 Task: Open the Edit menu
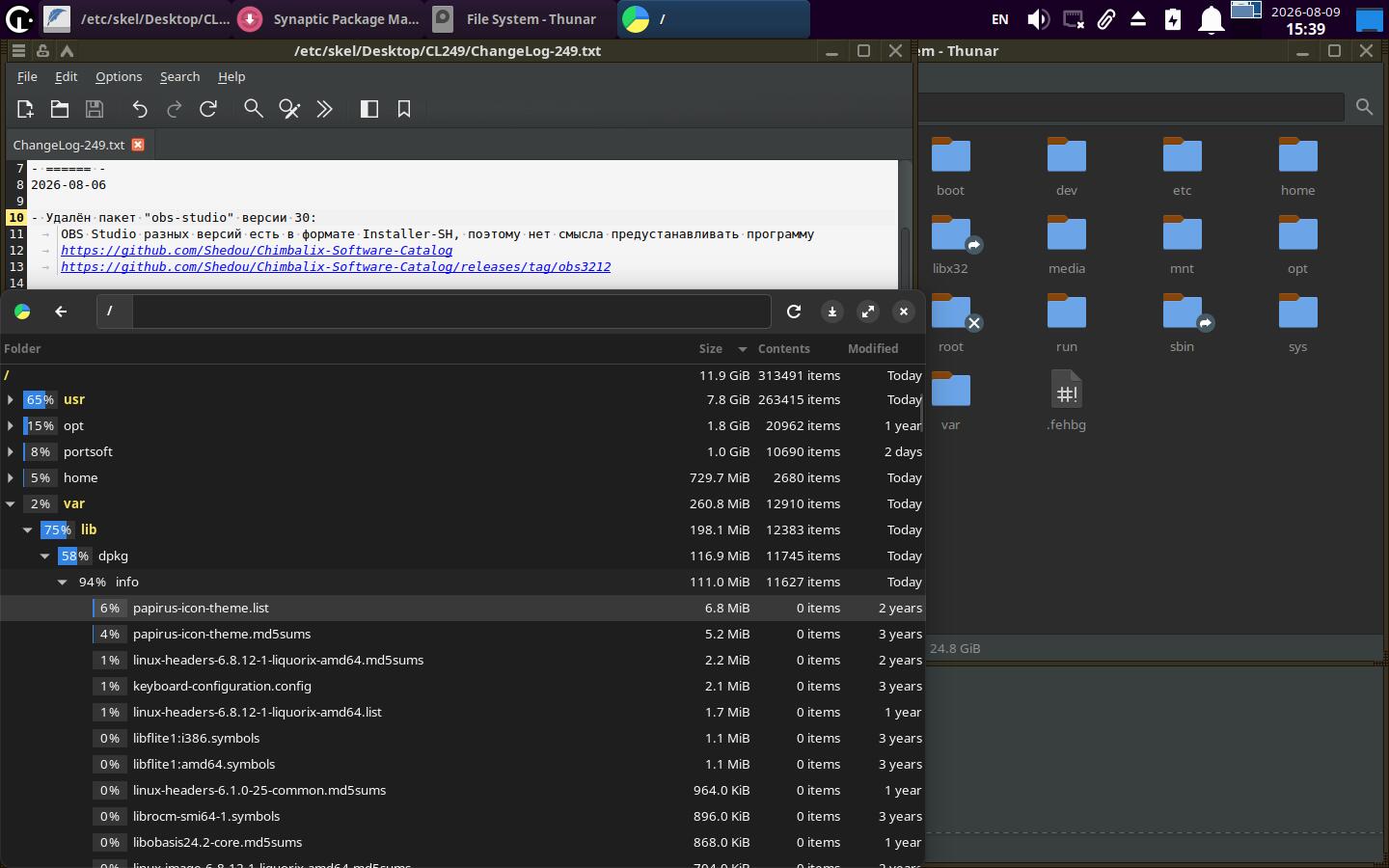(67, 76)
